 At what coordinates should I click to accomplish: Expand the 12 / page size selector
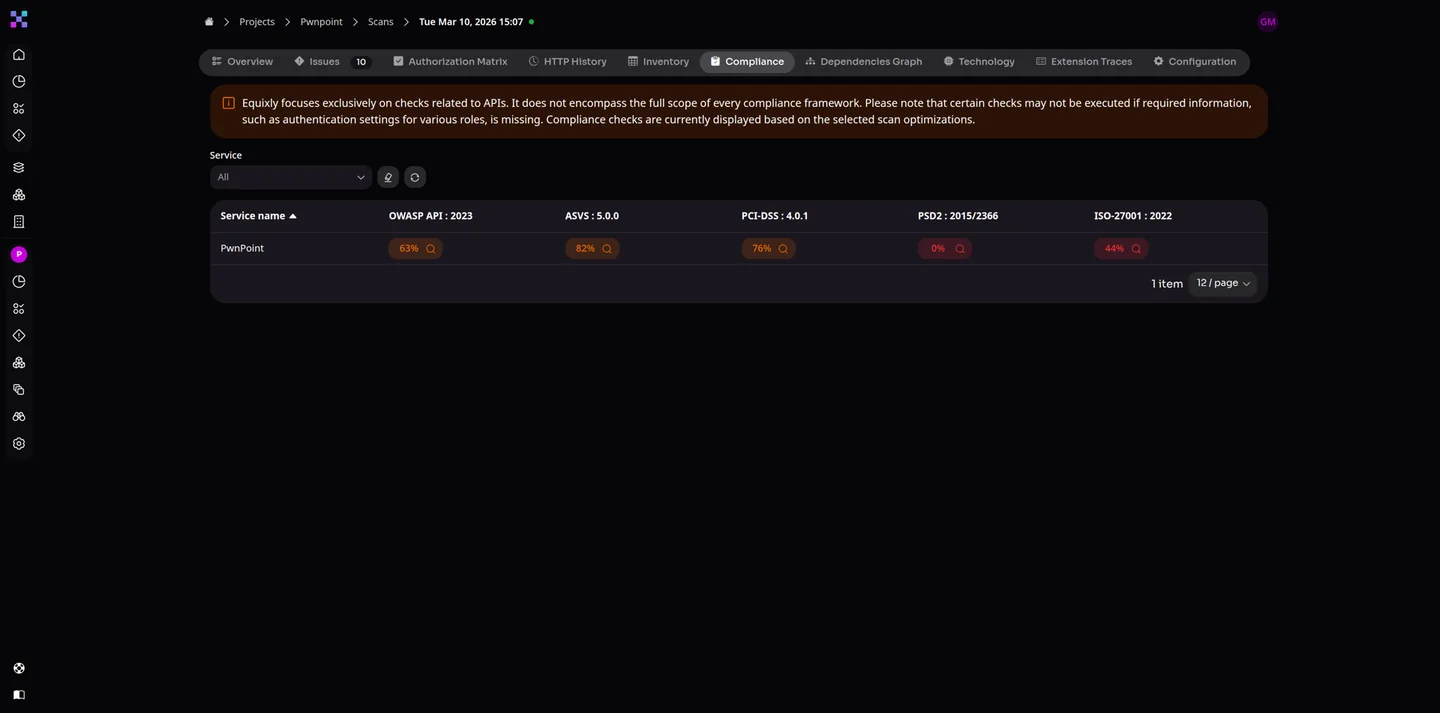(1222, 283)
